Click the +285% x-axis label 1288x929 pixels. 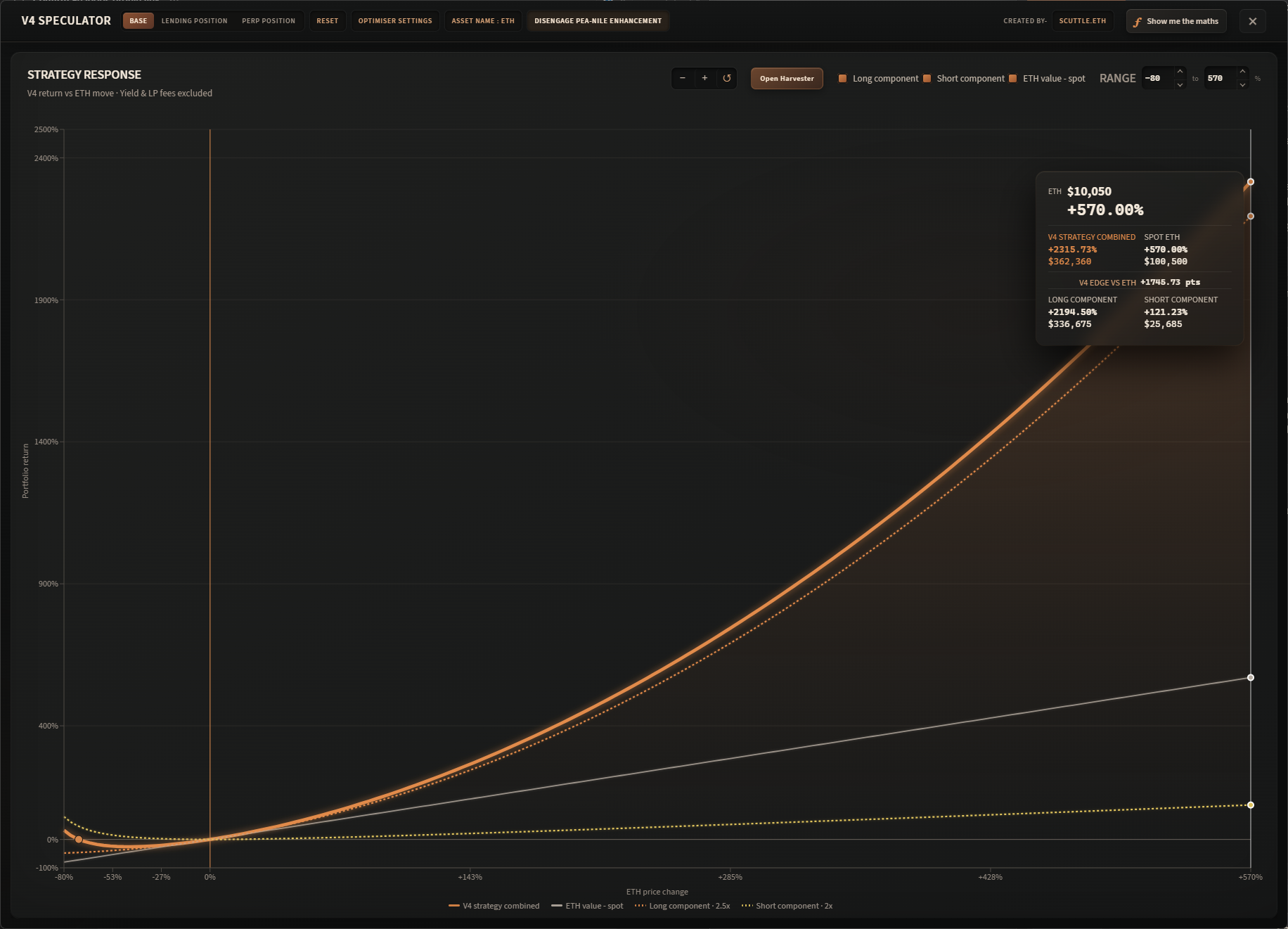[730, 877]
